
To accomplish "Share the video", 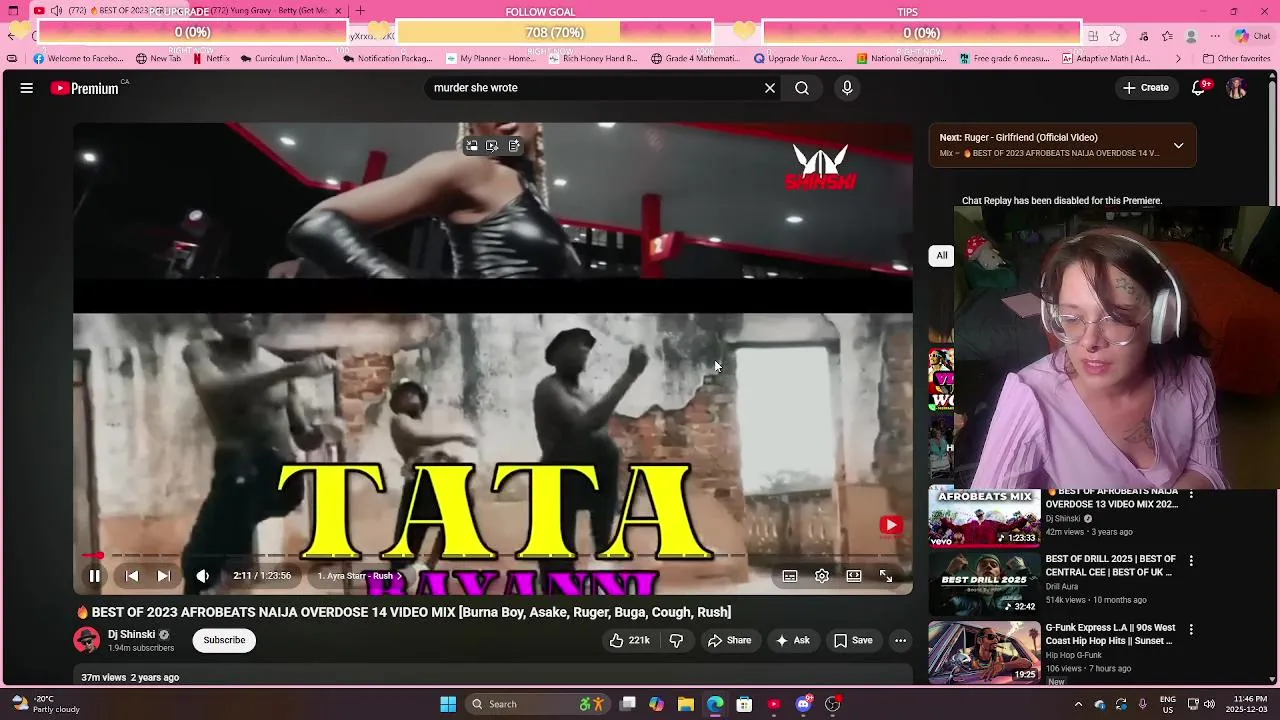I will 730,640.
